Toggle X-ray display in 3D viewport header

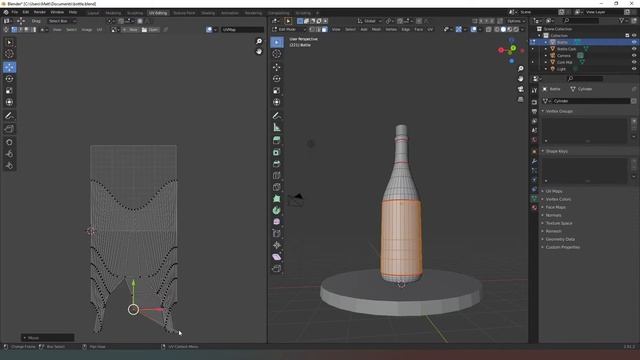coord(489,29)
